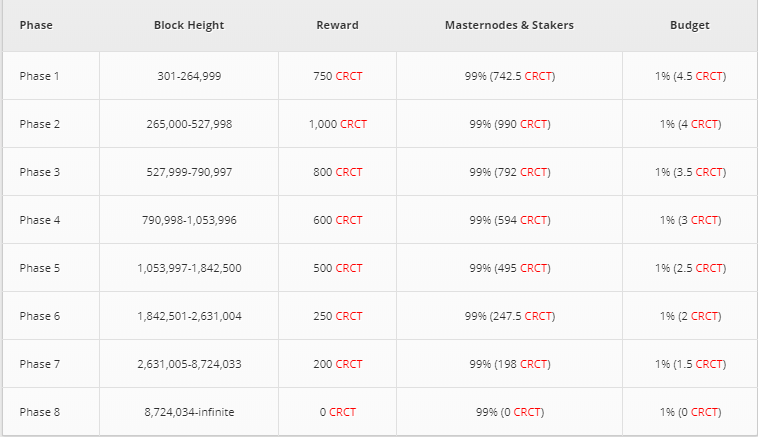
Task: Click the Block Height column header
Action: point(189,25)
